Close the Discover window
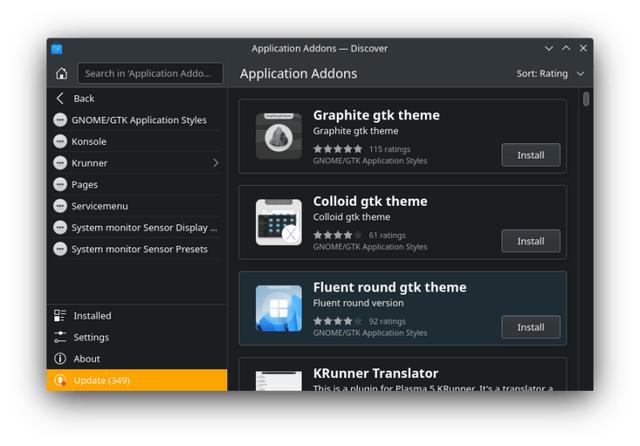This screenshot has width=640, height=446. [x=583, y=48]
